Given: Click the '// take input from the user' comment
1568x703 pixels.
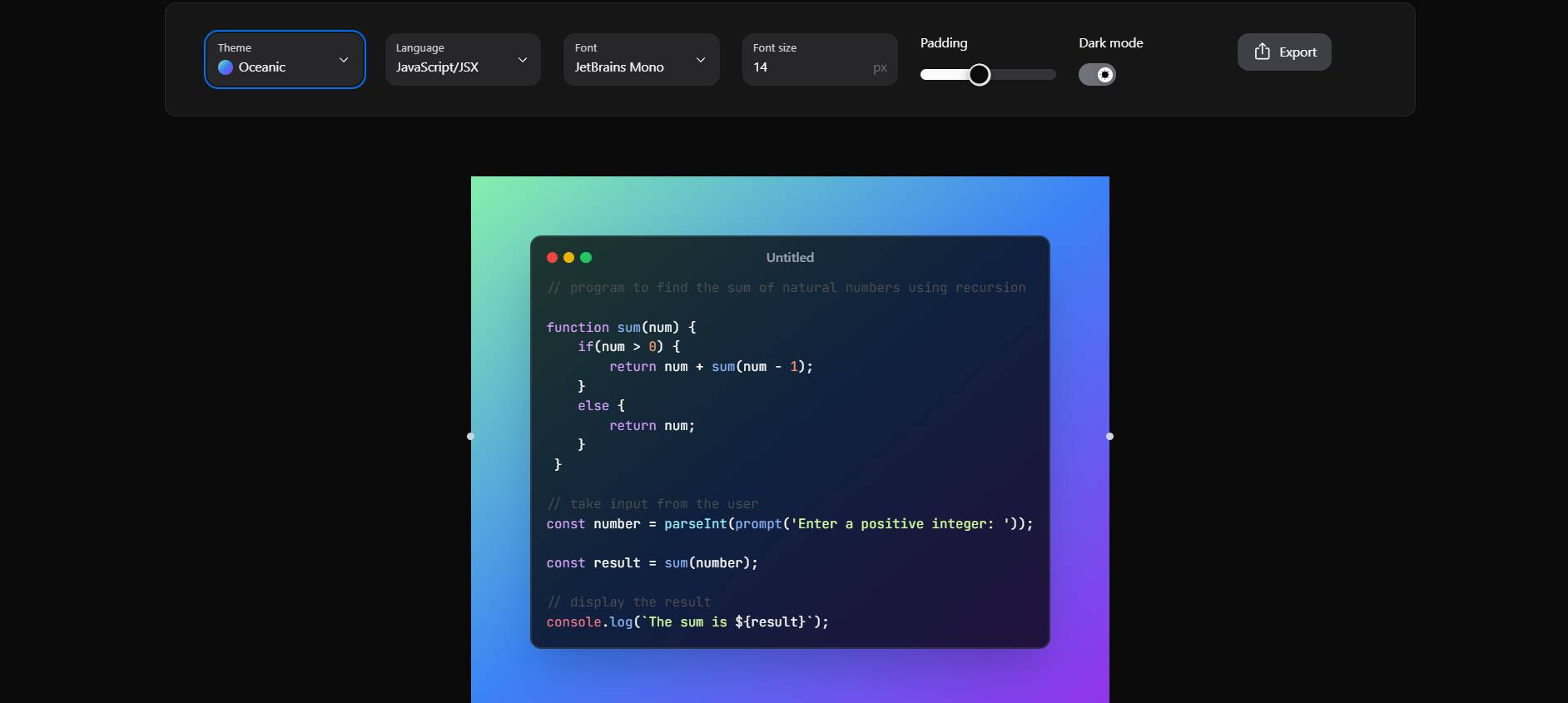Looking at the screenshot, I should pos(653,504).
